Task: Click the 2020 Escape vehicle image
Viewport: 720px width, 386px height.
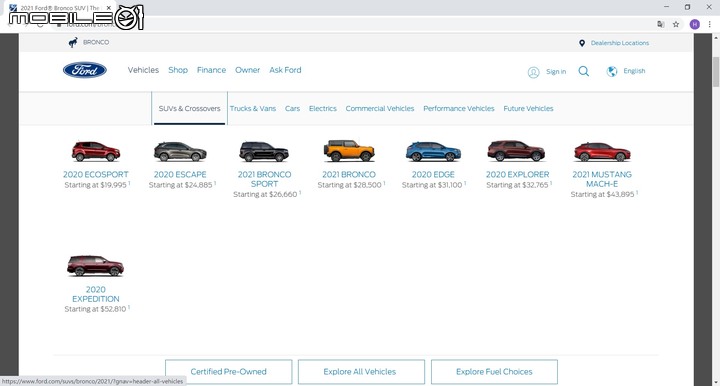Action: pos(180,151)
